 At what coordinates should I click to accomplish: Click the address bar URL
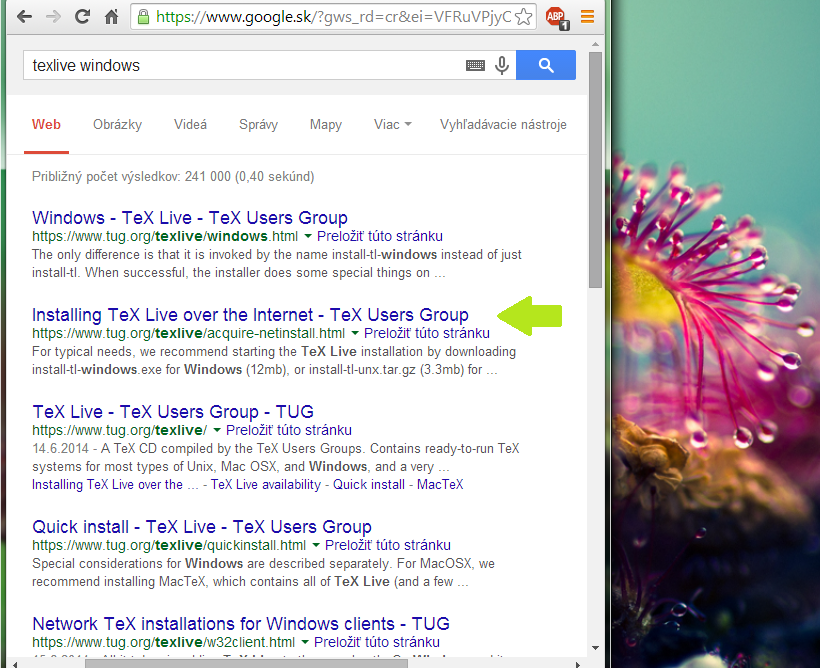pos(334,17)
